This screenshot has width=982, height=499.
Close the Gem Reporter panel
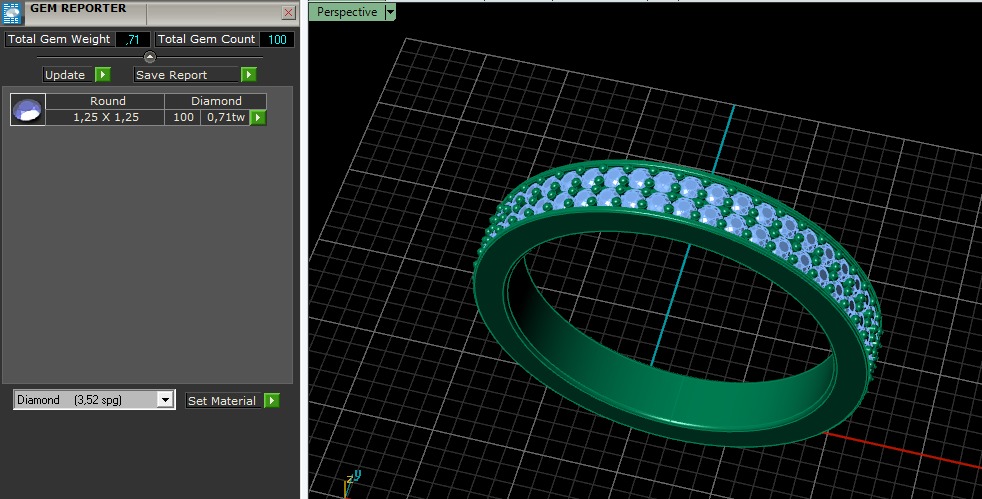[x=289, y=13]
